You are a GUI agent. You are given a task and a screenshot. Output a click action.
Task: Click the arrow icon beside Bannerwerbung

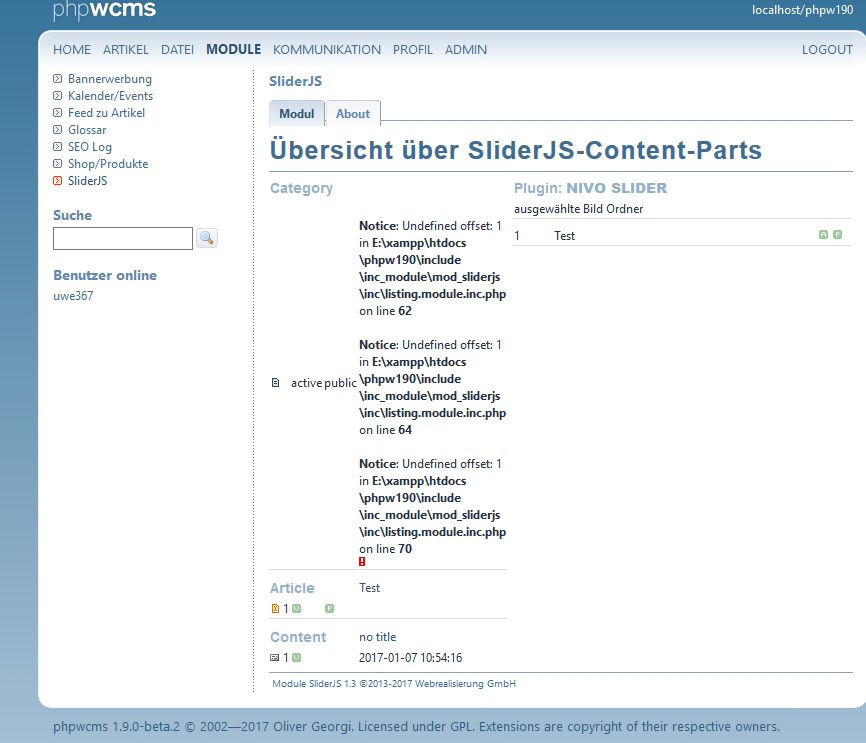[58, 79]
